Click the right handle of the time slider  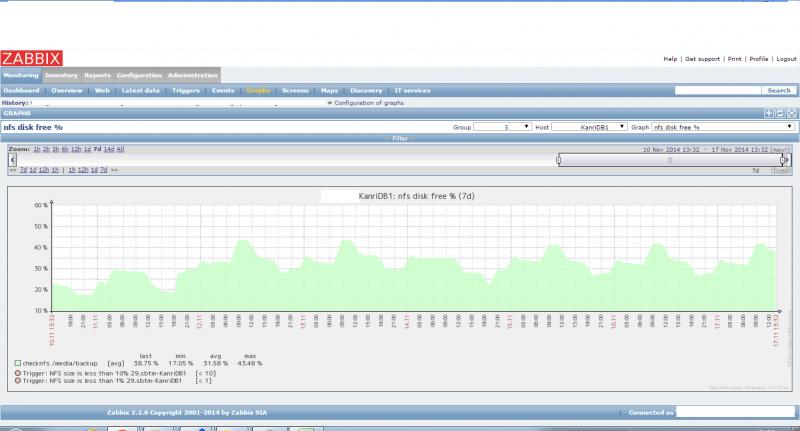click(x=783, y=159)
